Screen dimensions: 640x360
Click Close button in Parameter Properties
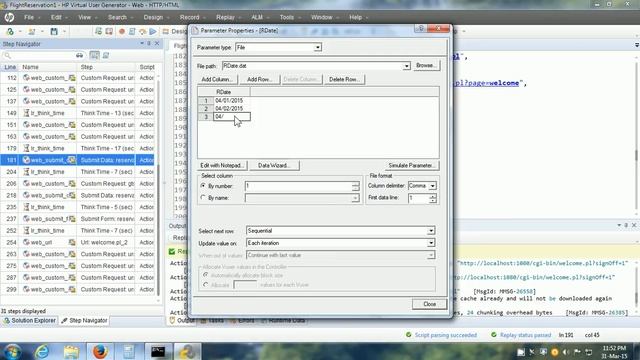[x=429, y=304]
